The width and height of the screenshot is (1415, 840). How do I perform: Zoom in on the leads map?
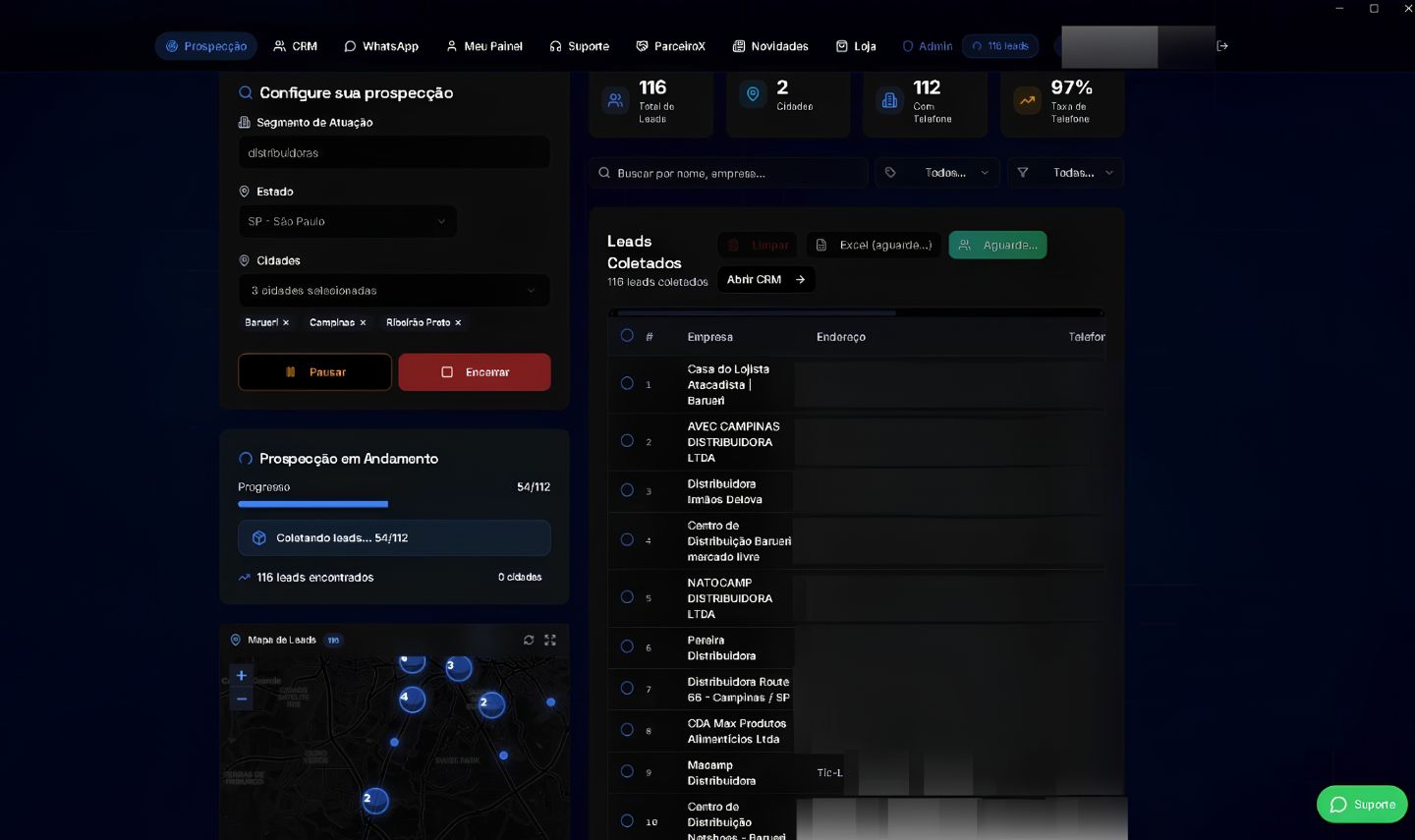point(242,676)
